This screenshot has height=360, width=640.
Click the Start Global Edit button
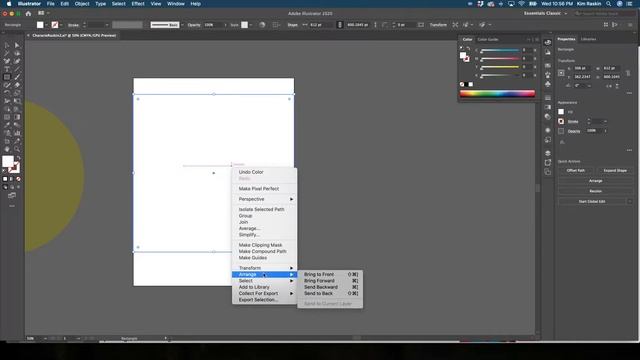[592, 202]
